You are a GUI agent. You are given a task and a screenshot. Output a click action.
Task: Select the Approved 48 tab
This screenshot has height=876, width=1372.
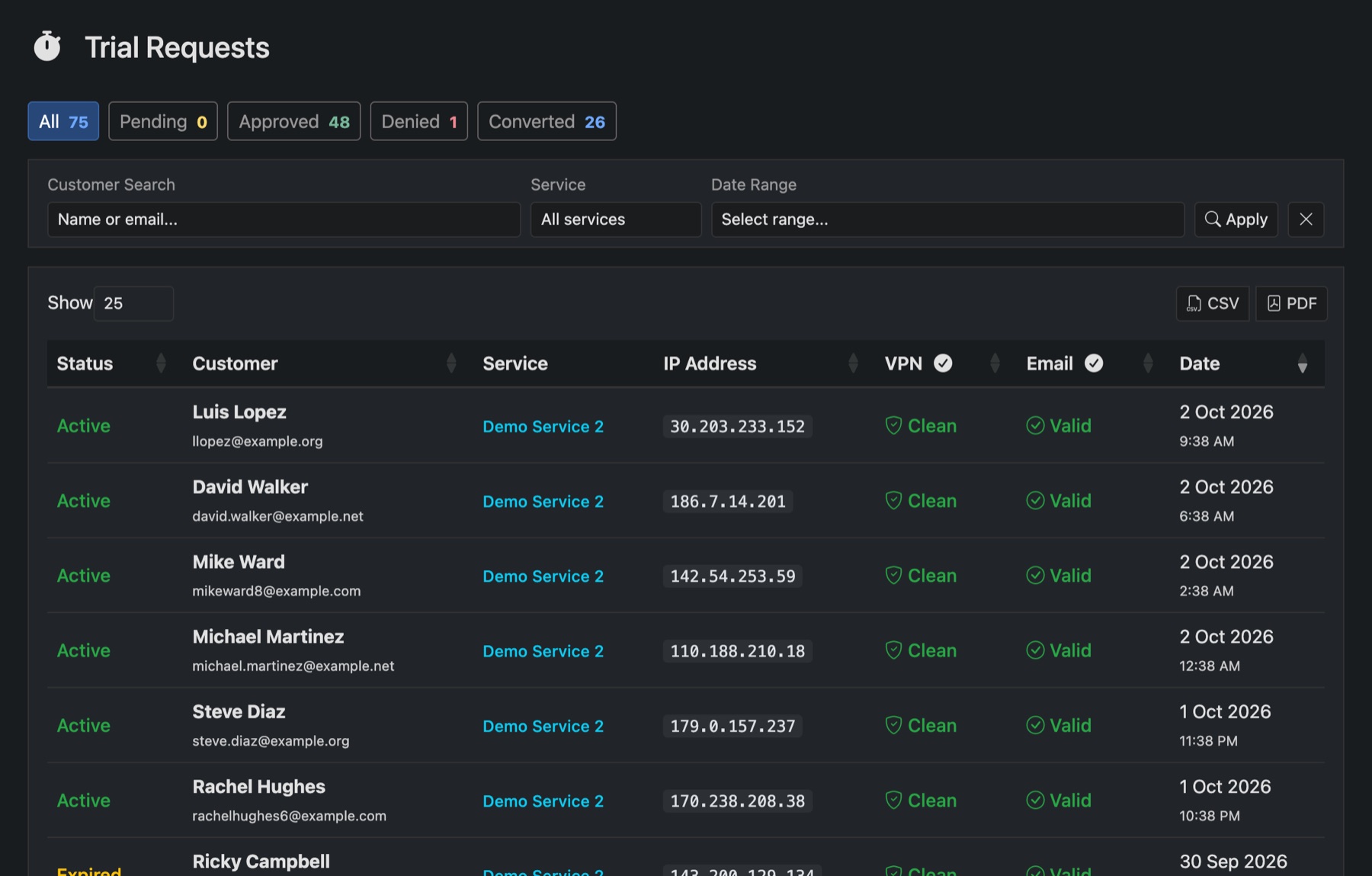coord(293,121)
